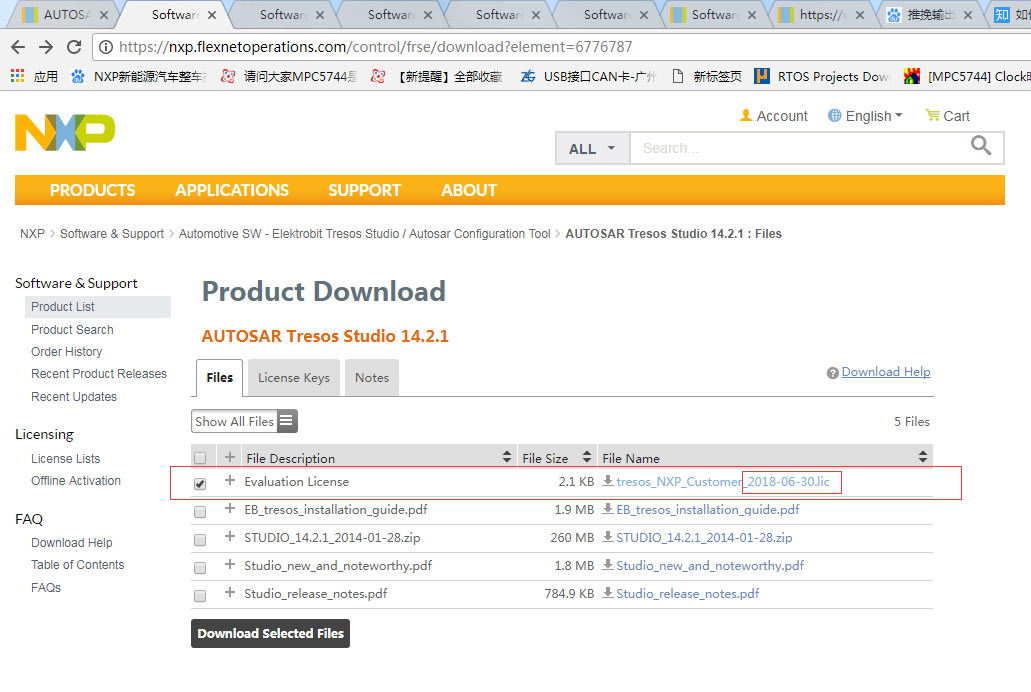Check the Studio_release_notes.pdf checkbox
The height and width of the screenshot is (692, 1031).
[x=200, y=595]
